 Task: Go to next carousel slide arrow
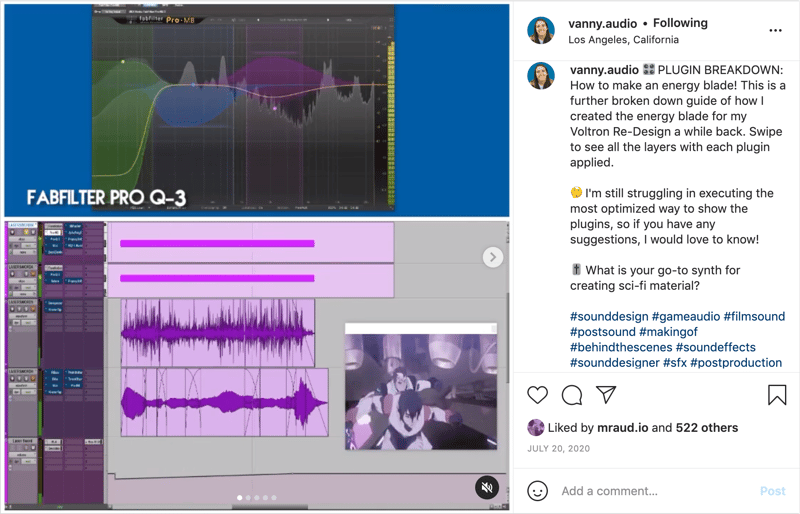493,257
